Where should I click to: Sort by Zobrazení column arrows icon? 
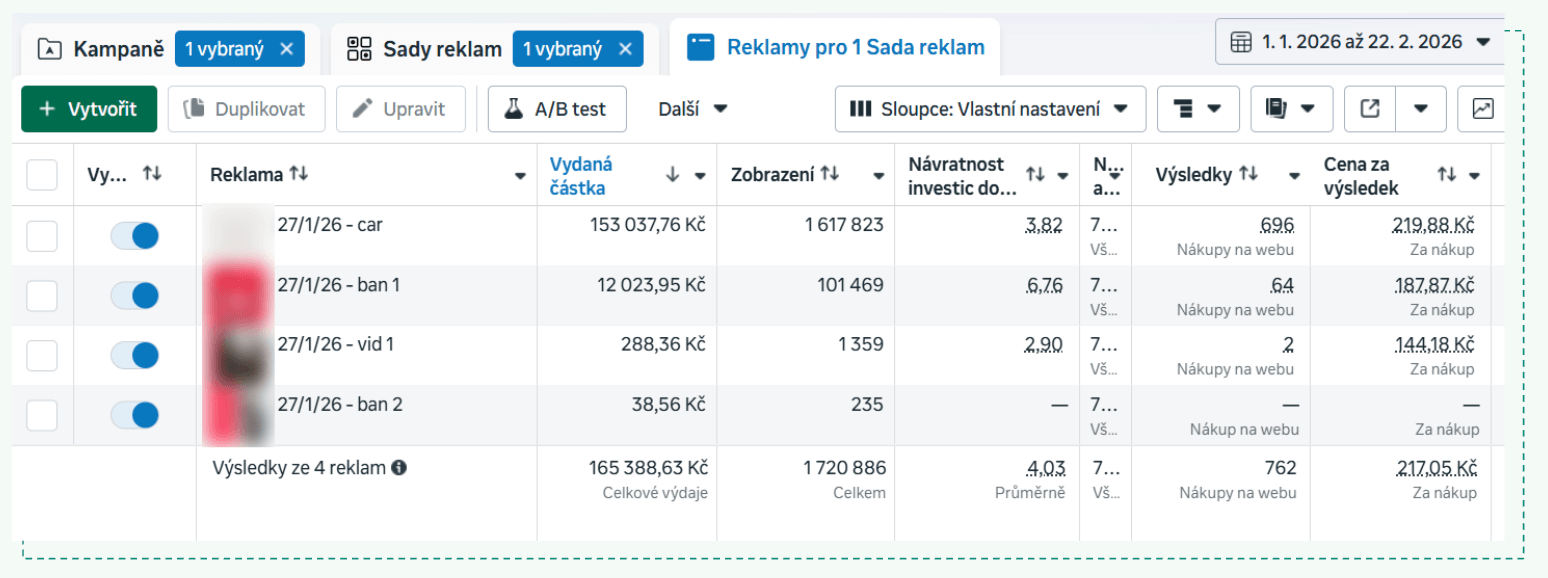click(x=830, y=174)
